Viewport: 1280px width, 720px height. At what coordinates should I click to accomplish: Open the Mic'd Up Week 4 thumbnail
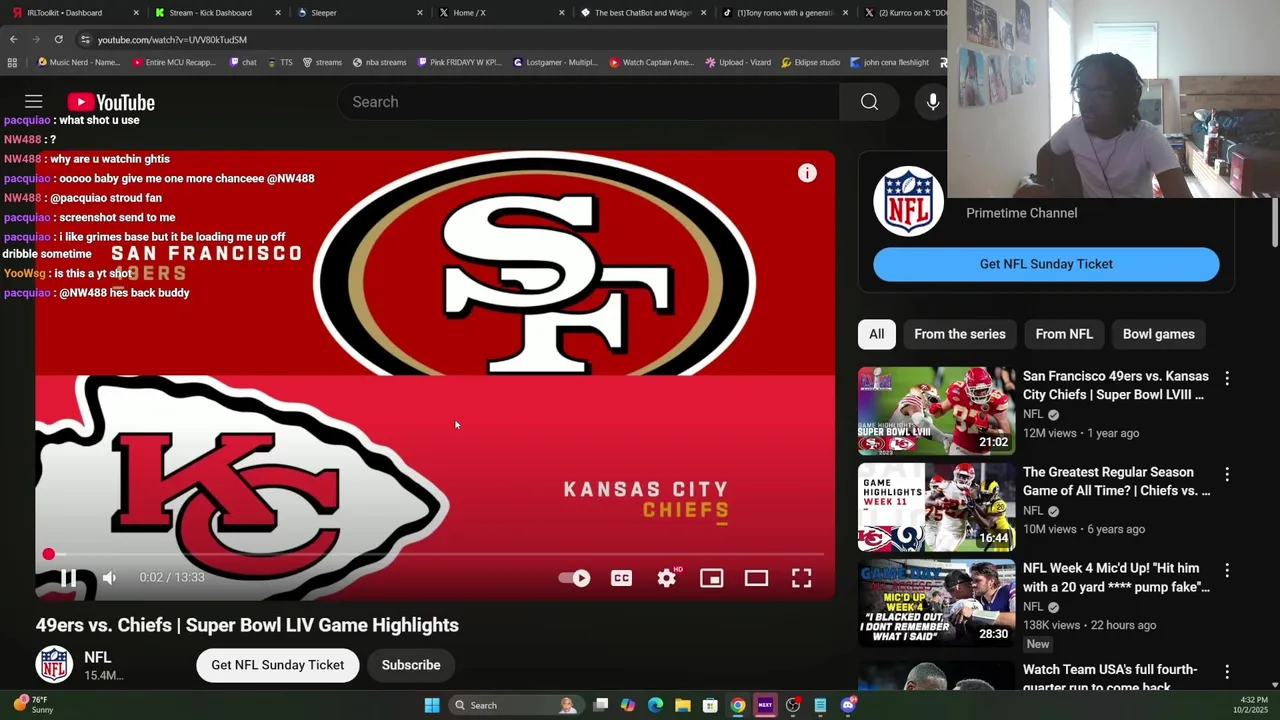click(936, 603)
